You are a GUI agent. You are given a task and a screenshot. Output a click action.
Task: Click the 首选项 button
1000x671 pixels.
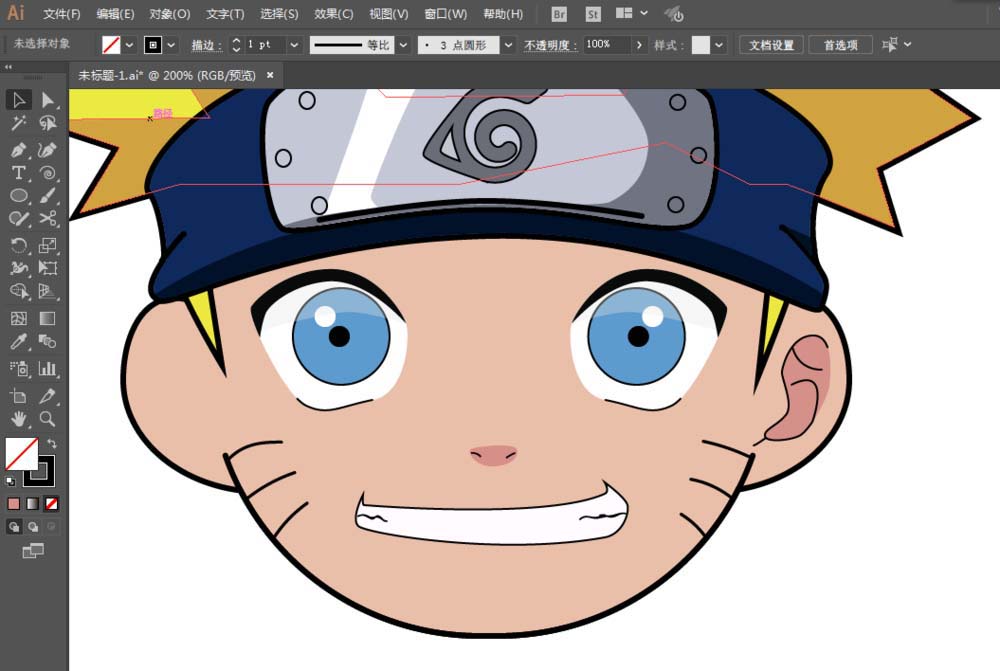[841, 45]
